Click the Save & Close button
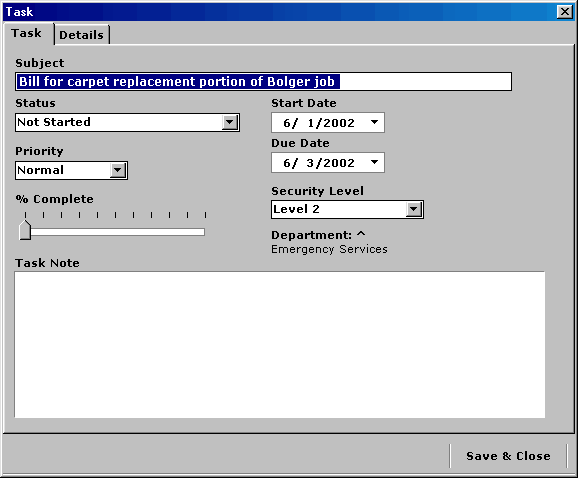Viewport: 578px width, 478px height. click(508, 456)
